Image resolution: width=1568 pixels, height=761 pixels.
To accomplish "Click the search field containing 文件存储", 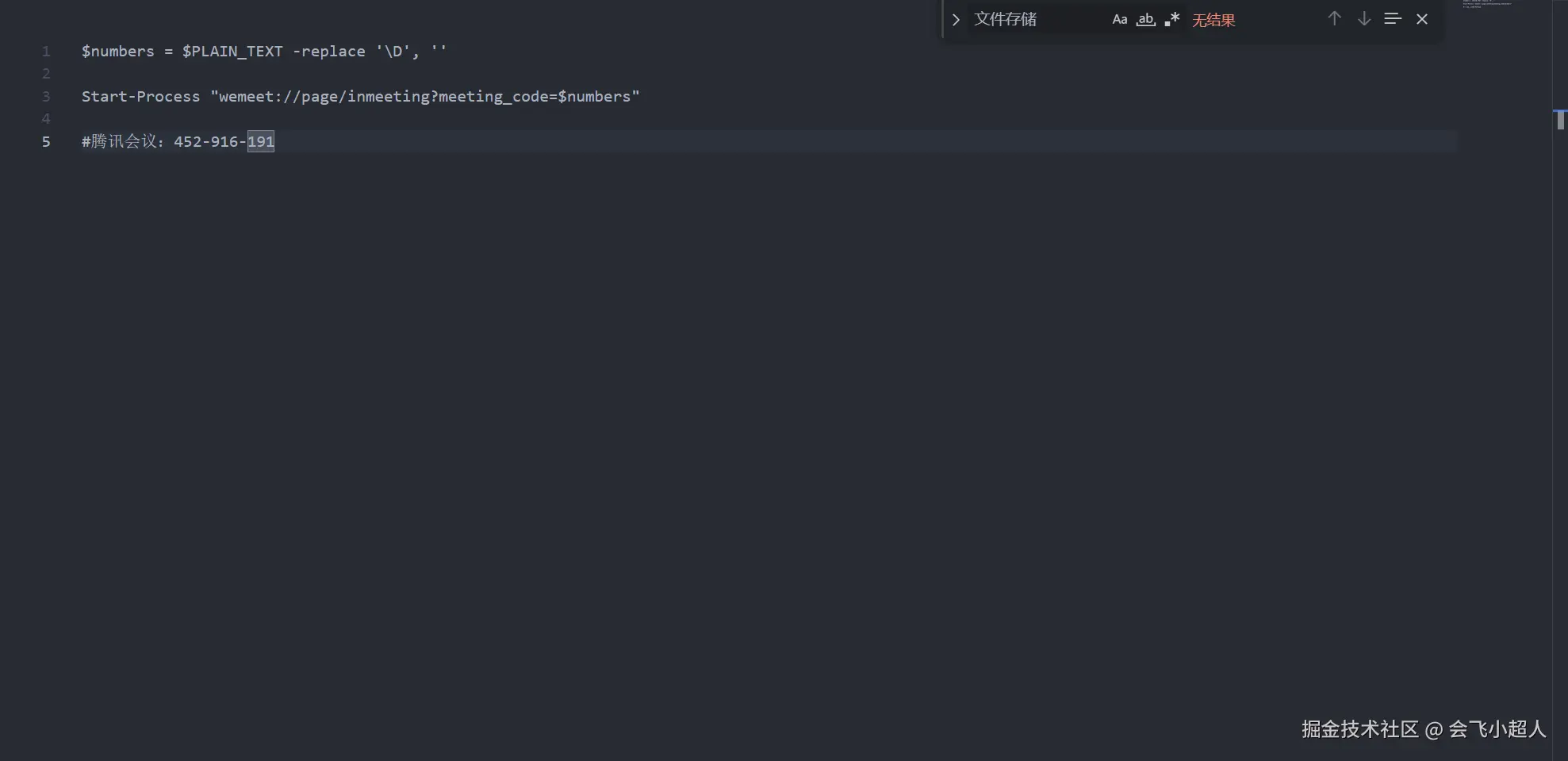I will coord(1031,19).
